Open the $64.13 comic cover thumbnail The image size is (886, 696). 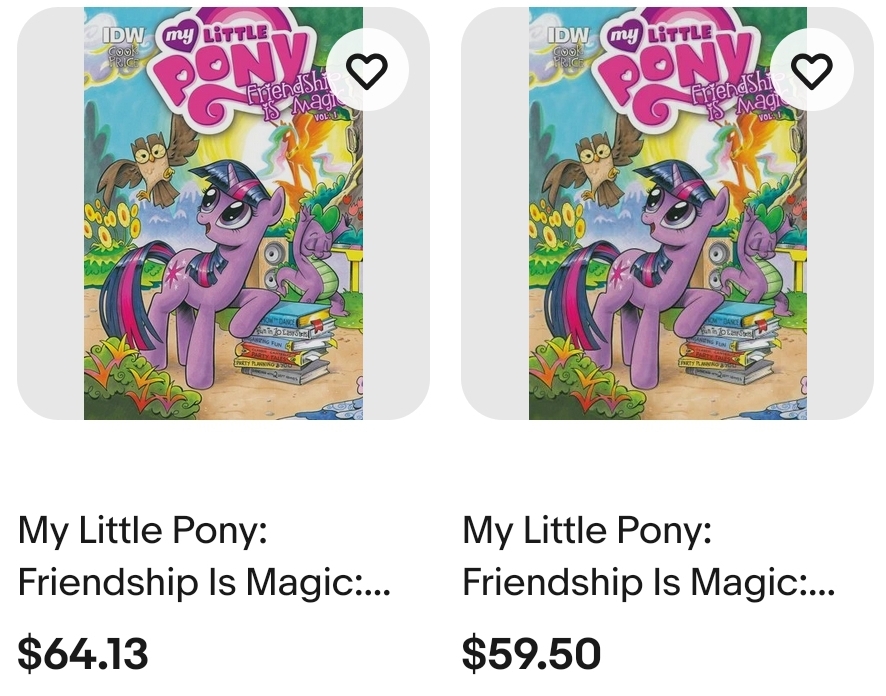[223, 213]
